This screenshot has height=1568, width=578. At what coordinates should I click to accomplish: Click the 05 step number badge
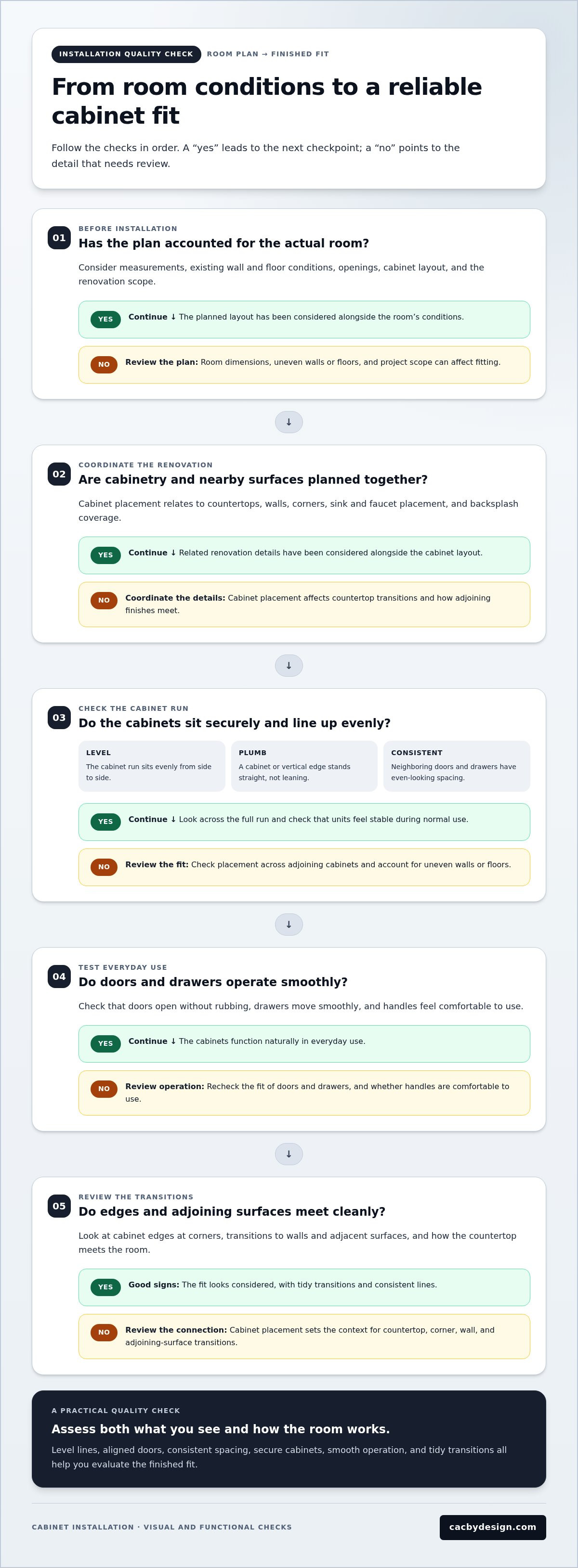pos(59,1206)
